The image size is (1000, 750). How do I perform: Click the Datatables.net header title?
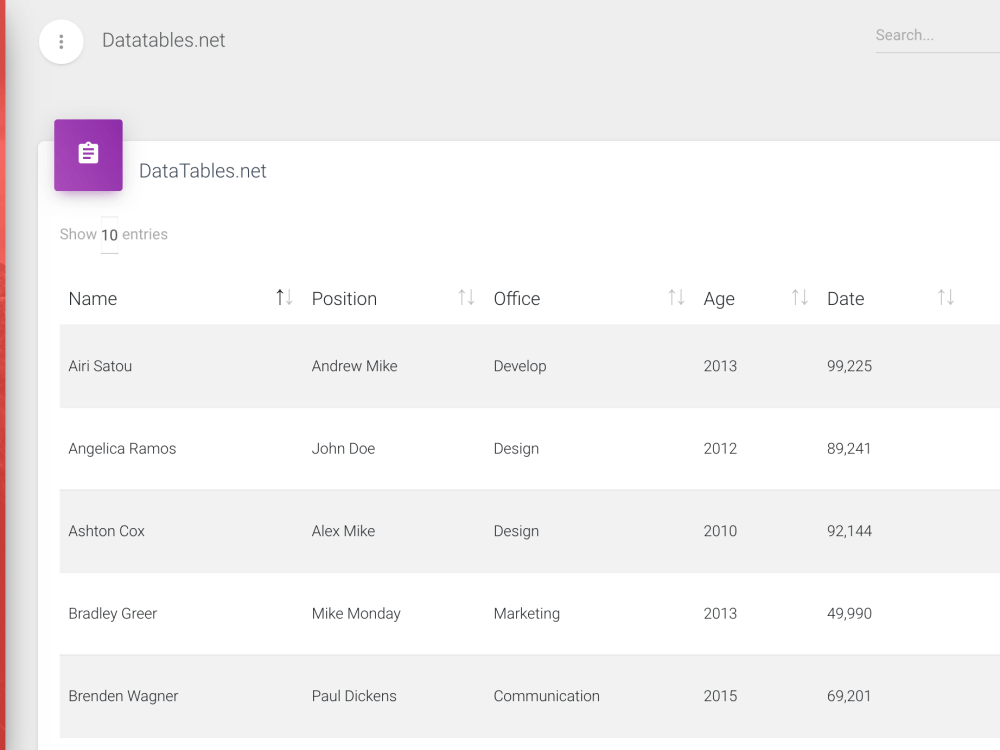tap(163, 40)
